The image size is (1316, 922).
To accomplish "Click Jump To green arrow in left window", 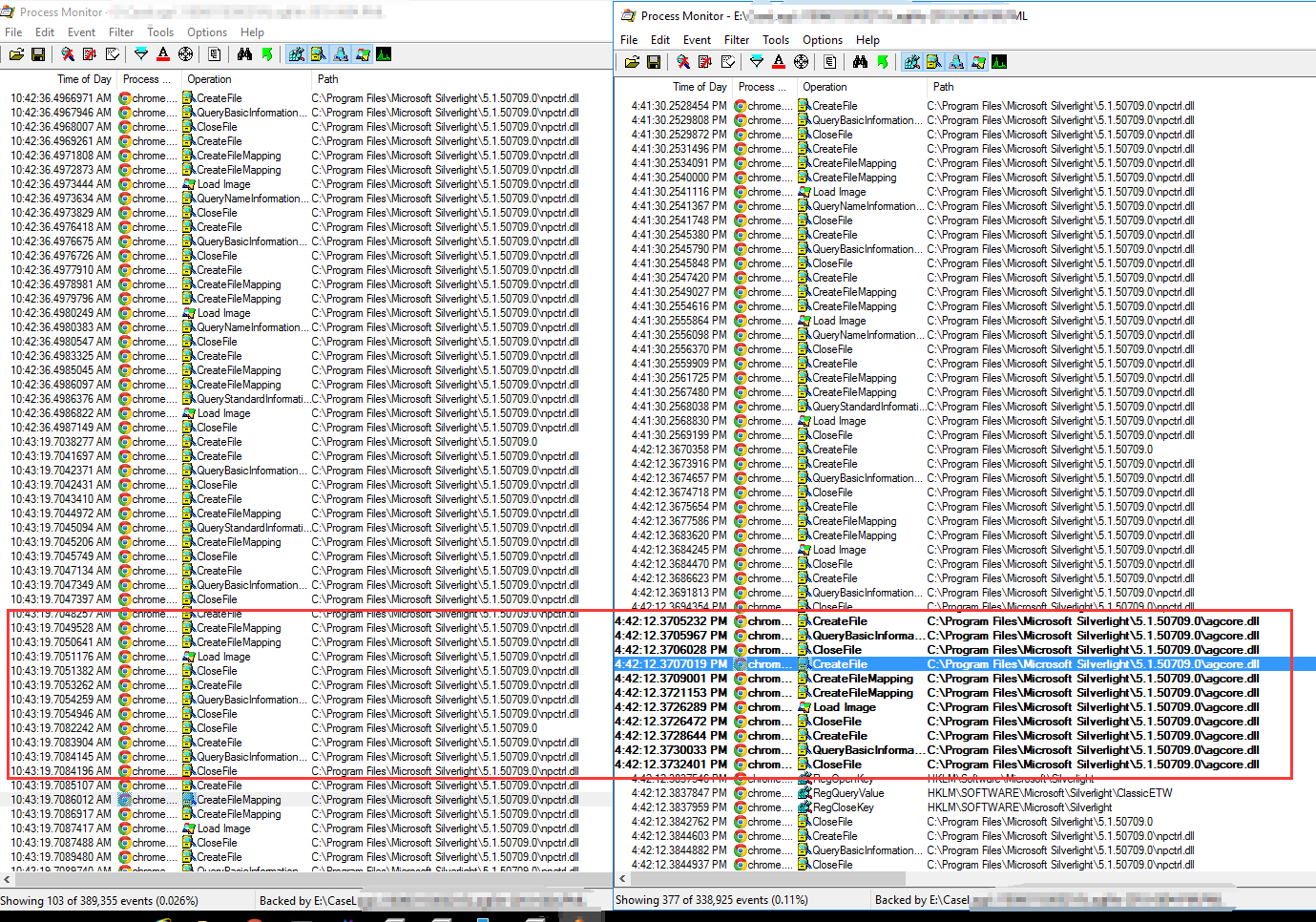I will click(x=267, y=54).
